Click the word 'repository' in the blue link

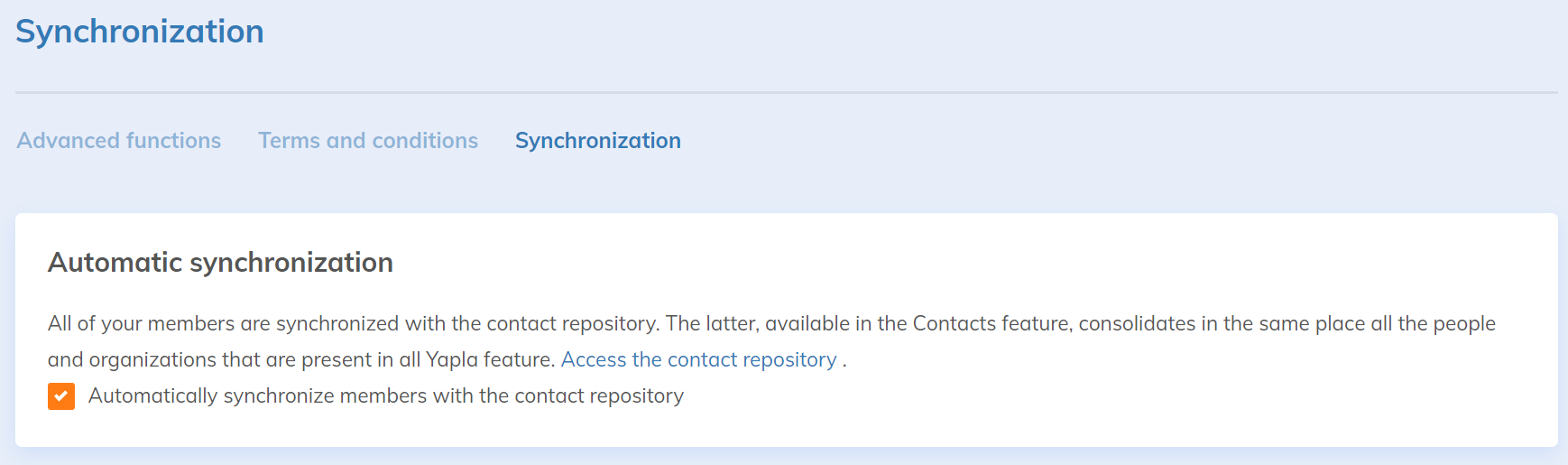coord(789,360)
